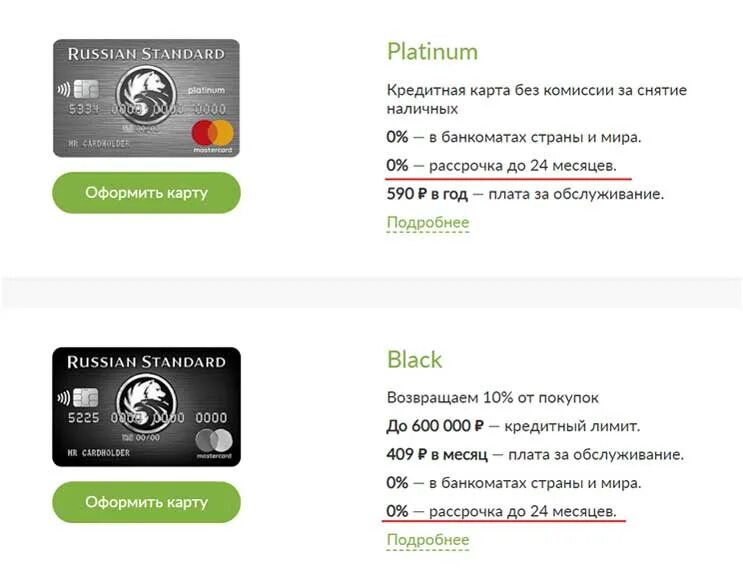Click the underlined installment text under Black
This screenshot has height=580, width=743.
click(x=501, y=511)
